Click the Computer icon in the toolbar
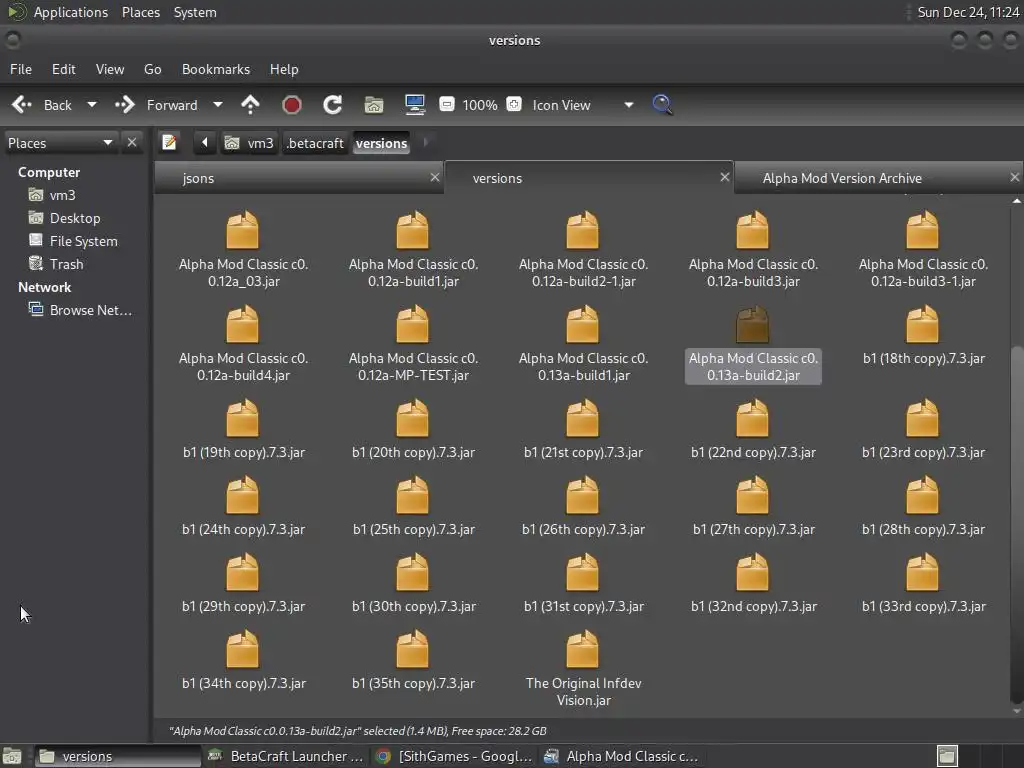 (415, 105)
